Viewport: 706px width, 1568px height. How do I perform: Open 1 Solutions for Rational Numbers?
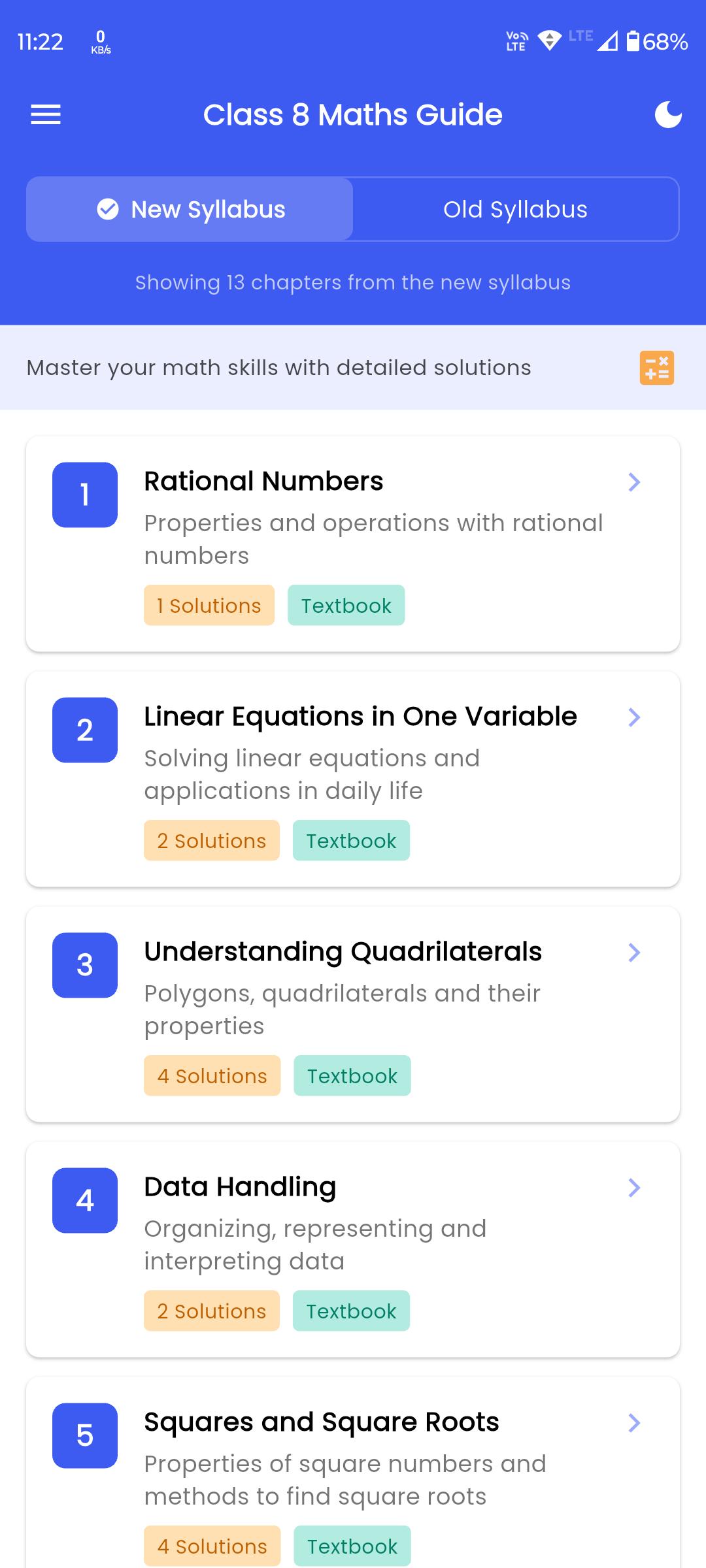209,606
